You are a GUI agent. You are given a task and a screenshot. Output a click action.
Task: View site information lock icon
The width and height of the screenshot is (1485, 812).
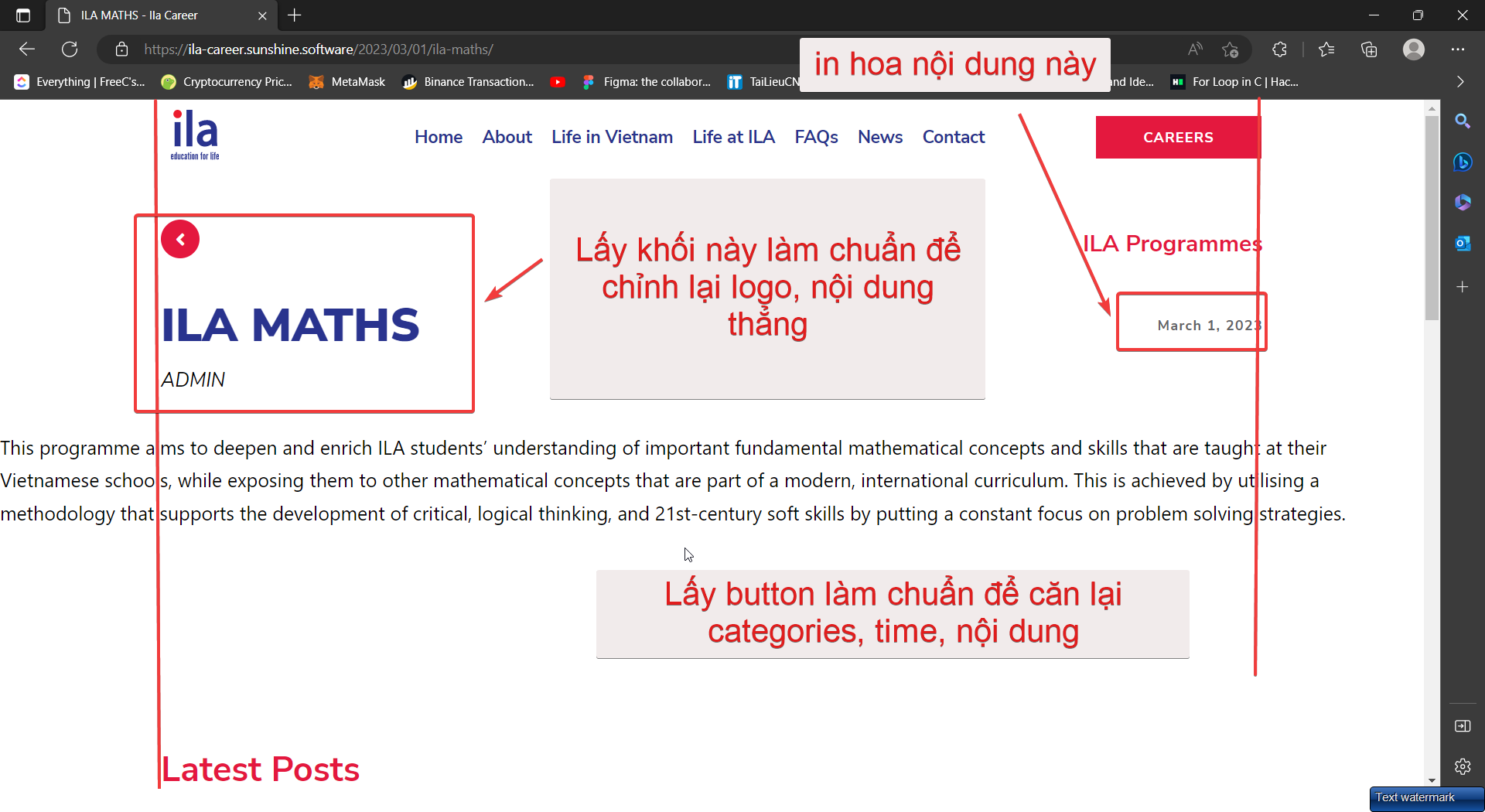point(121,49)
